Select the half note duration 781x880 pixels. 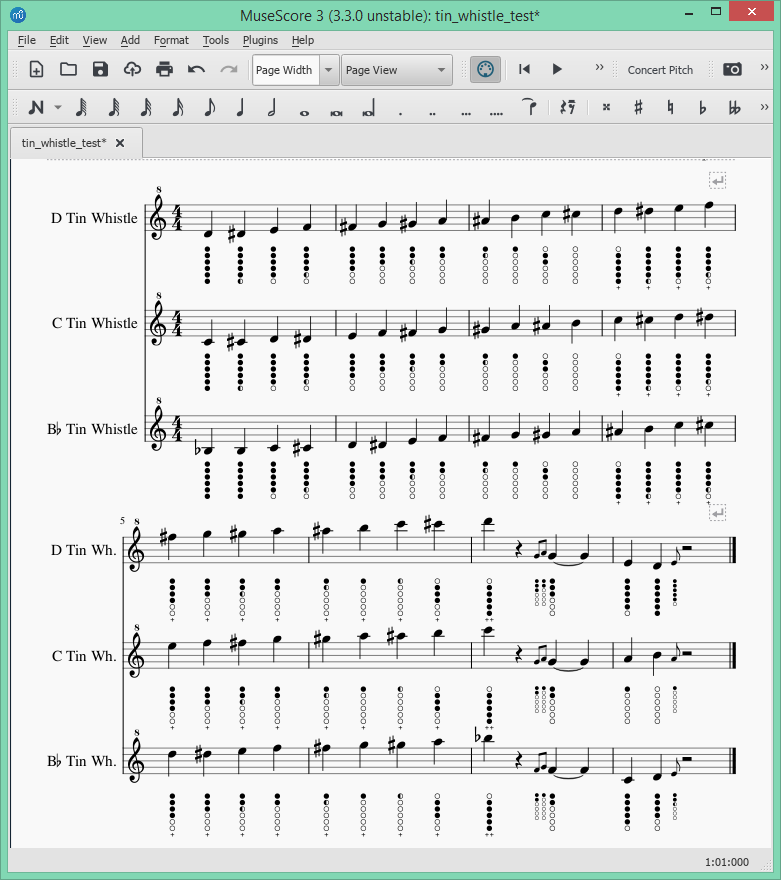click(x=272, y=107)
